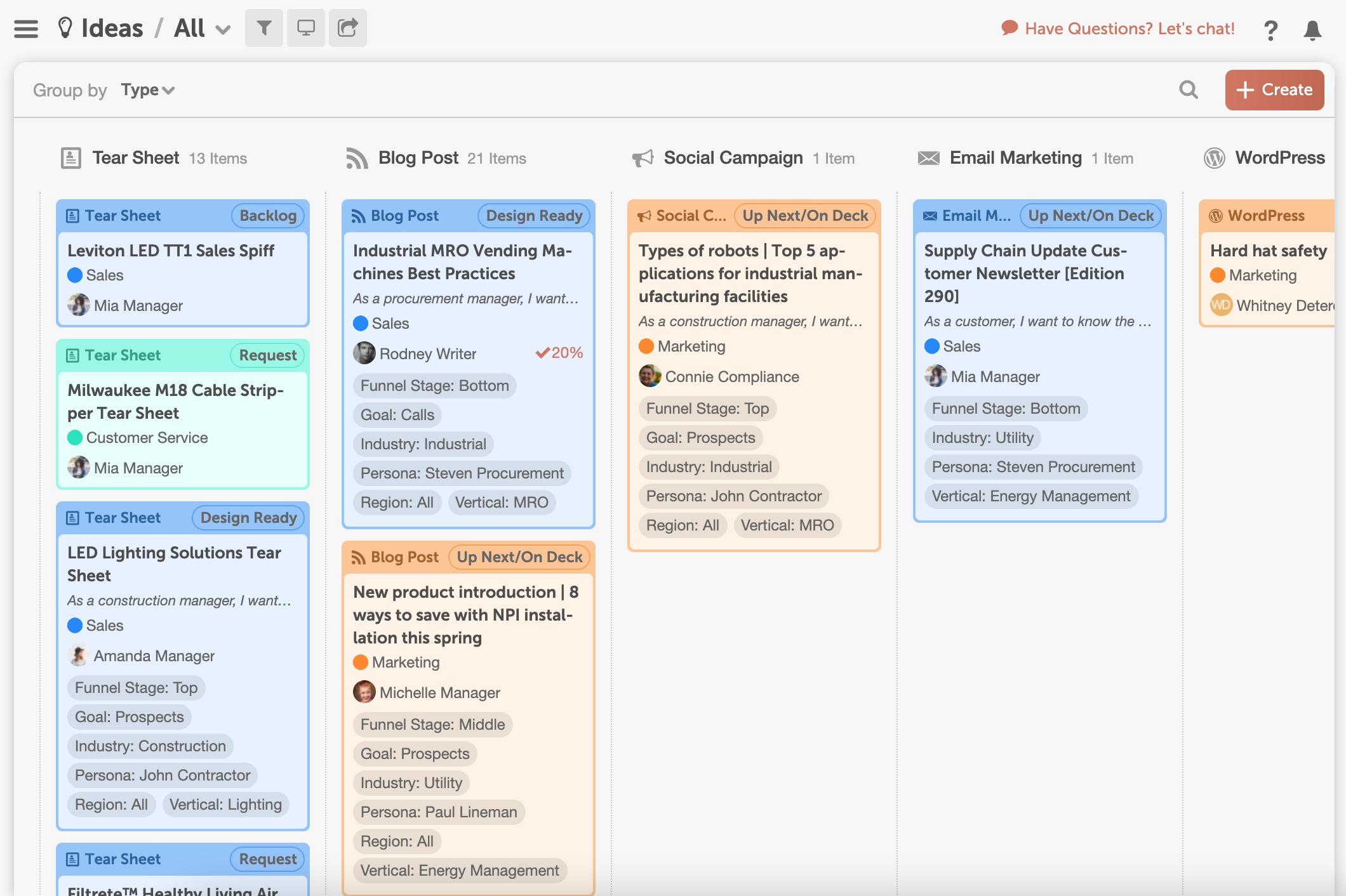Click orange Marketing dot on Hard hat card
Viewport: 1346px width, 896px height.
[1218, 275]
